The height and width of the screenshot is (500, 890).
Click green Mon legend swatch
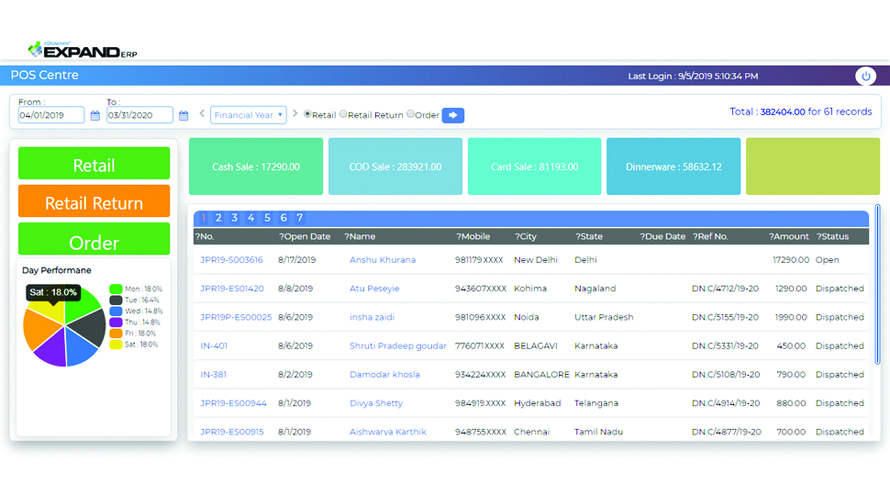pyautogui.click(x=116, y=289)
